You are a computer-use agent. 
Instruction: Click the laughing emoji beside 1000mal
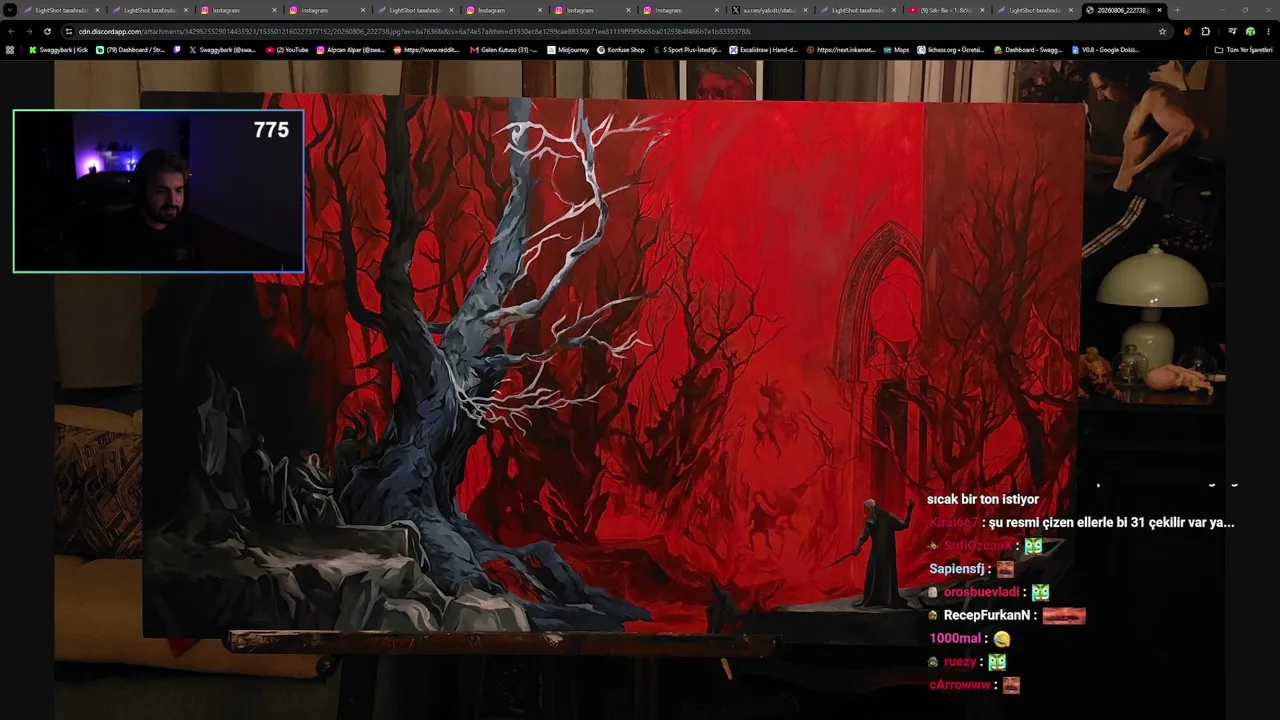(1002, 639)
